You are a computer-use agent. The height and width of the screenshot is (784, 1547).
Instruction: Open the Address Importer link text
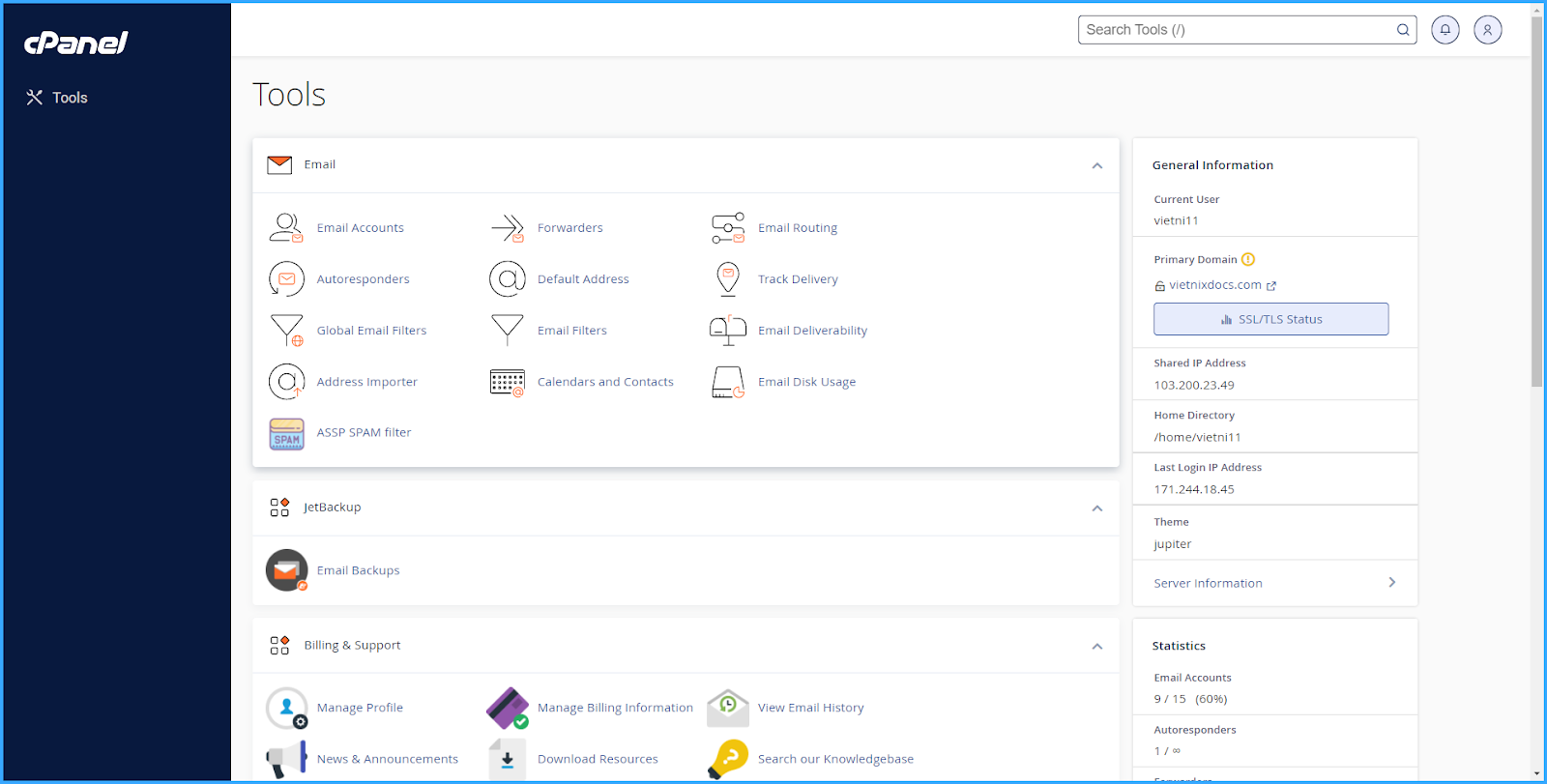point(367,382)
